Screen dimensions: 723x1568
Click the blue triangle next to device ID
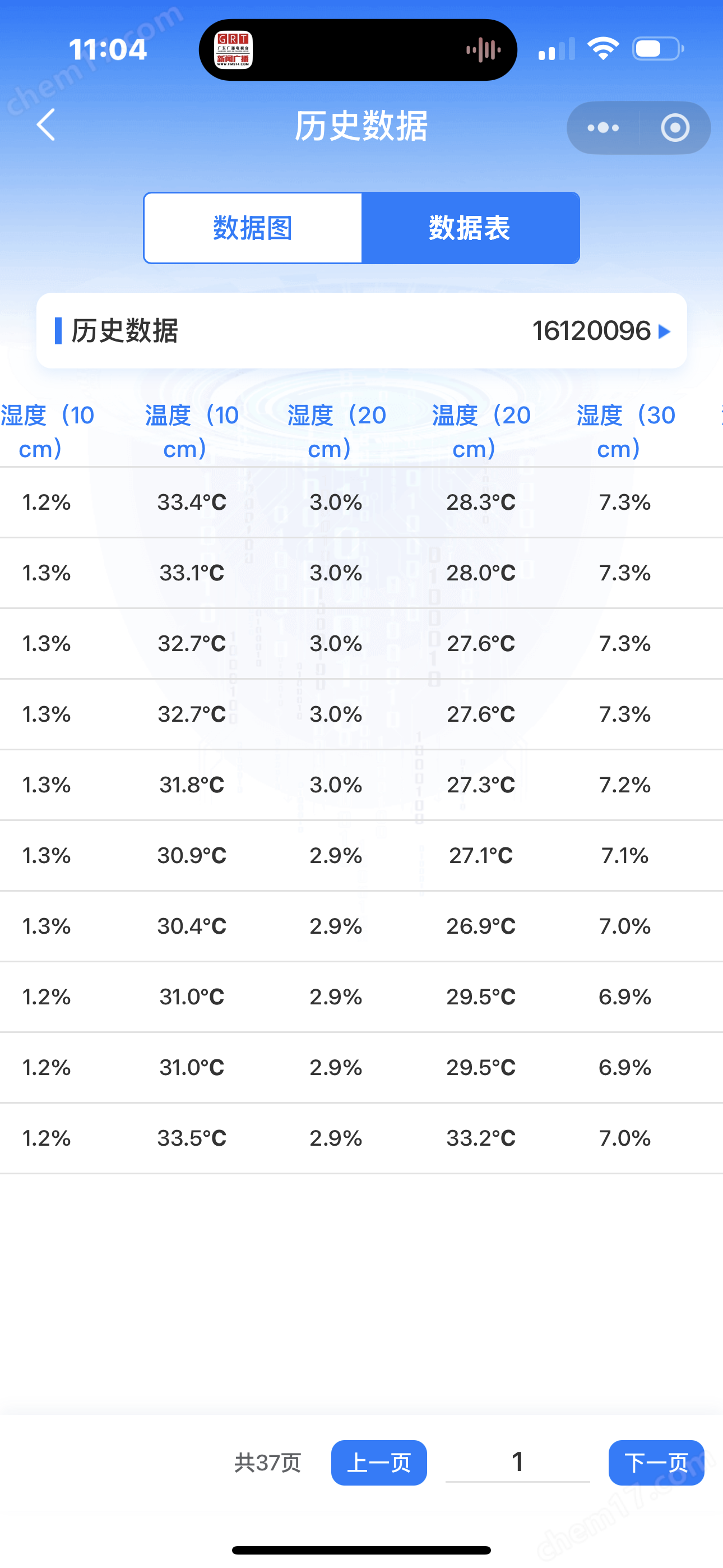[x=665, y=332]
